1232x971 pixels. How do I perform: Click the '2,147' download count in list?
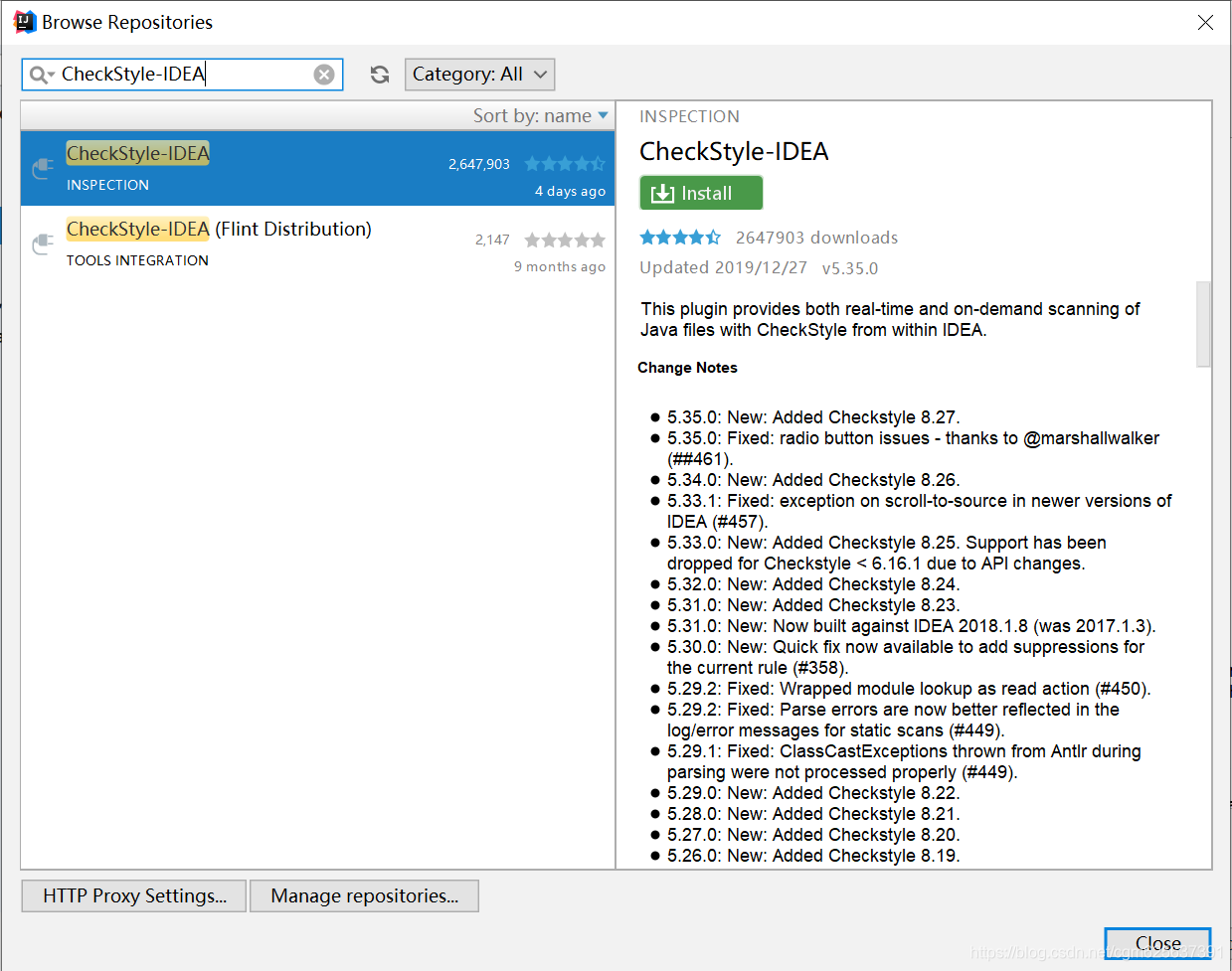click(x=492, y=240)
